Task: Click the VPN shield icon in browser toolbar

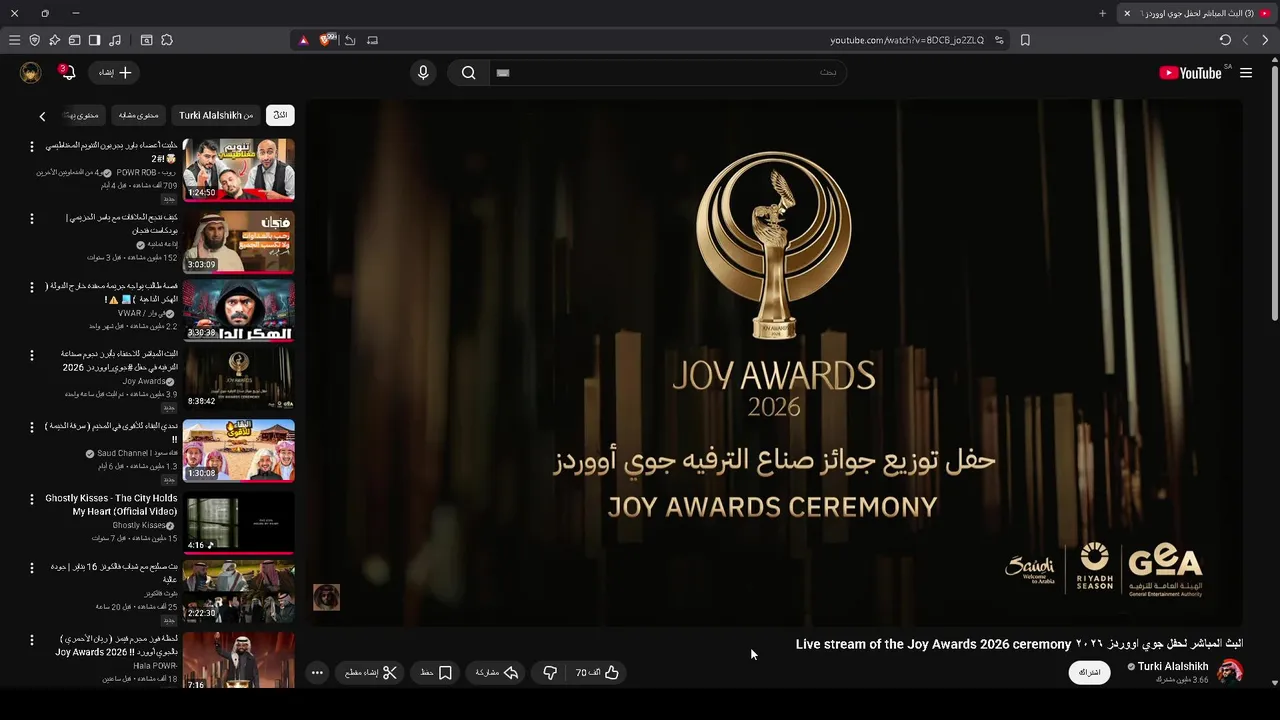Action: tap(34, 40)
